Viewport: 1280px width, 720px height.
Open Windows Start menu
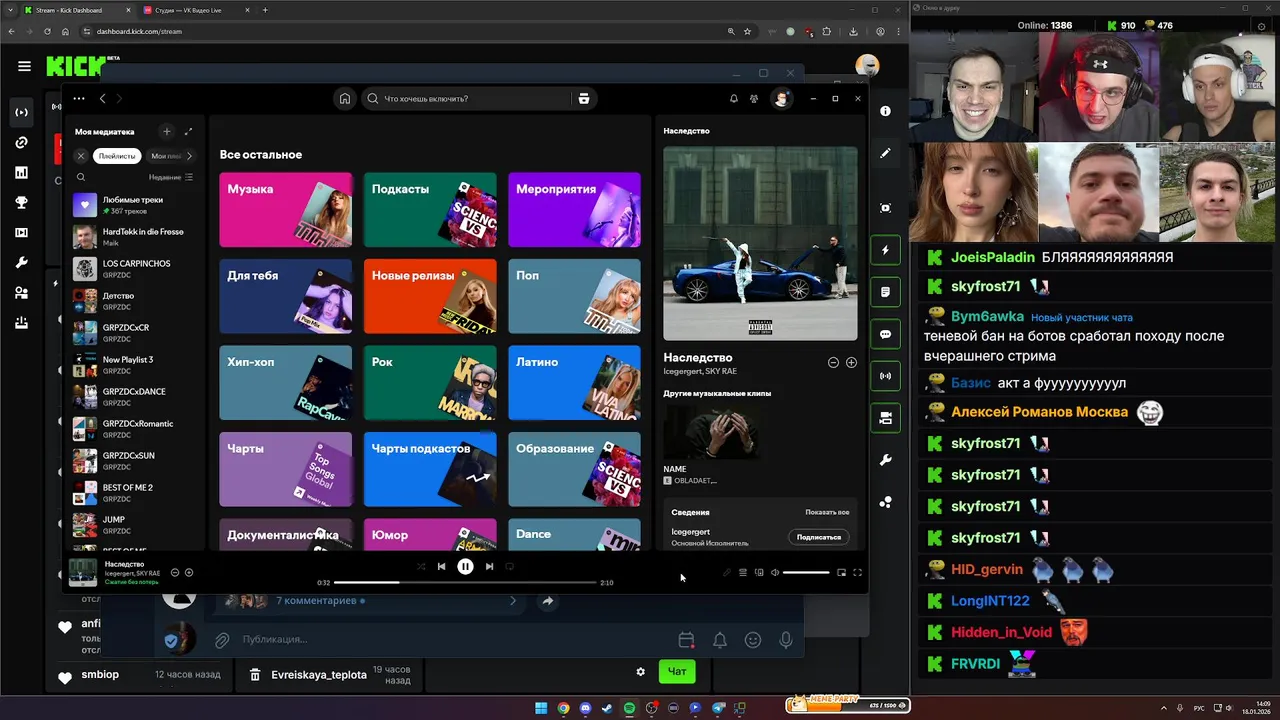click(541, 708)
